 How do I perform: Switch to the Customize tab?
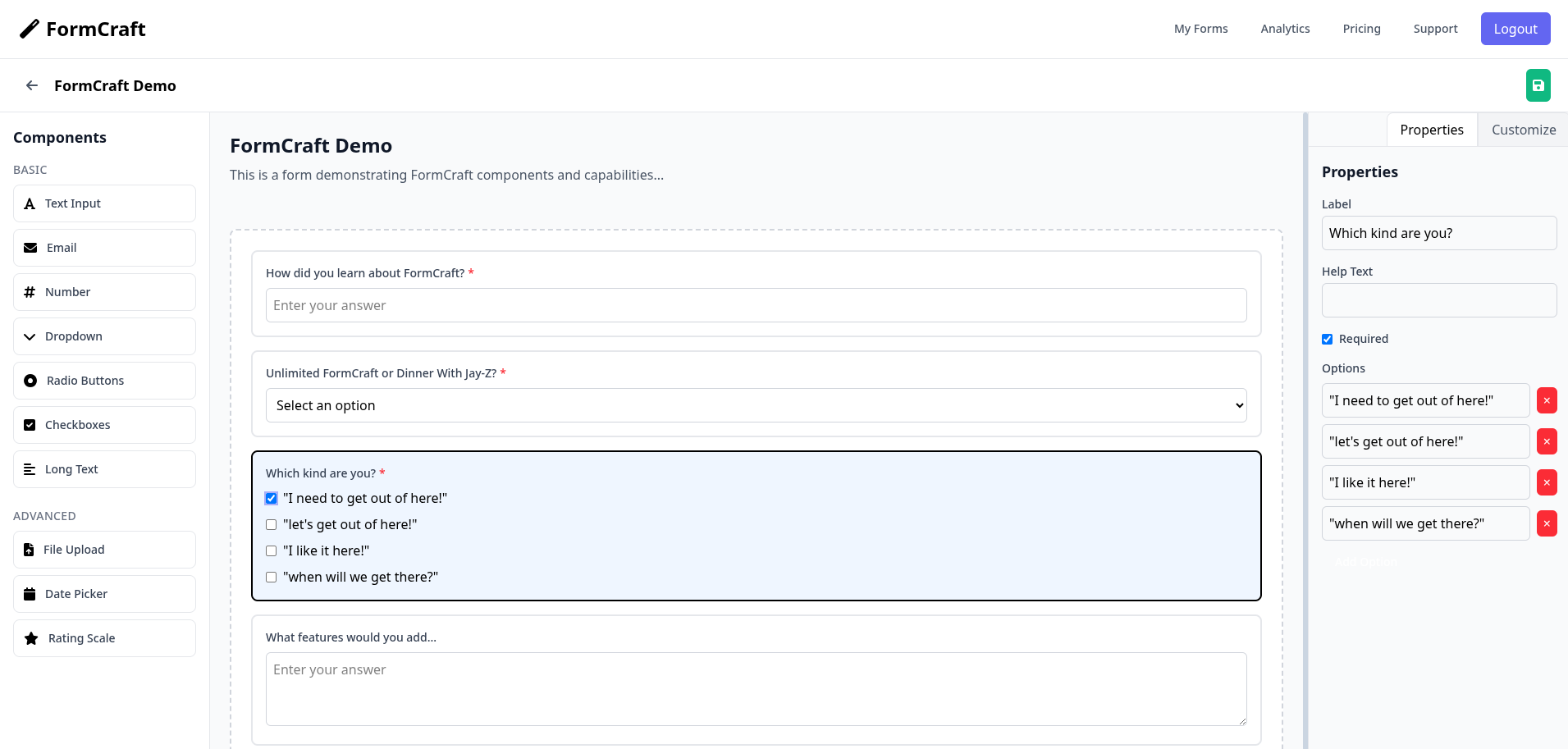(x=1523, y=130)
